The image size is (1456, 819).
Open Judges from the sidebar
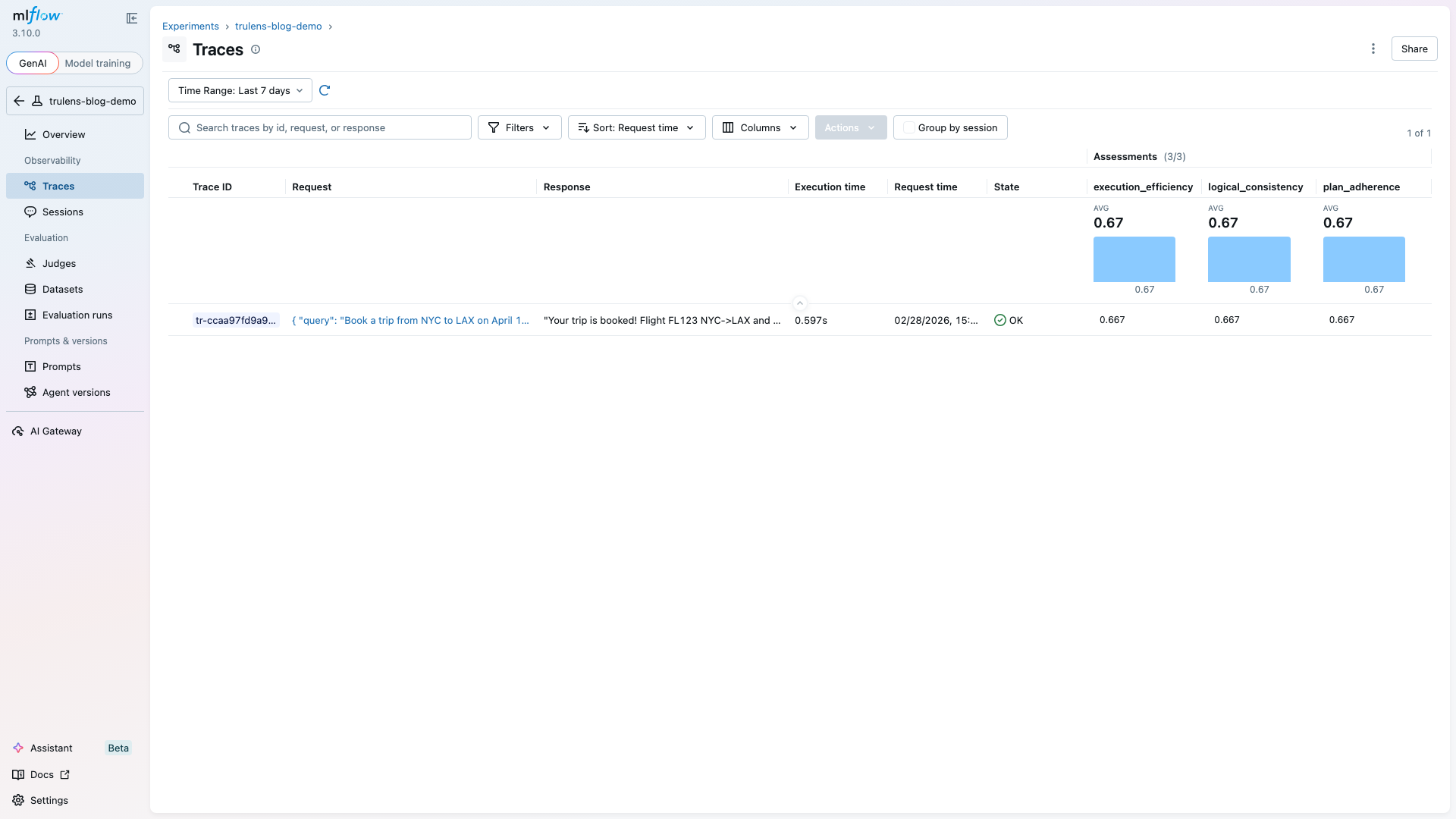click(58, 263)
